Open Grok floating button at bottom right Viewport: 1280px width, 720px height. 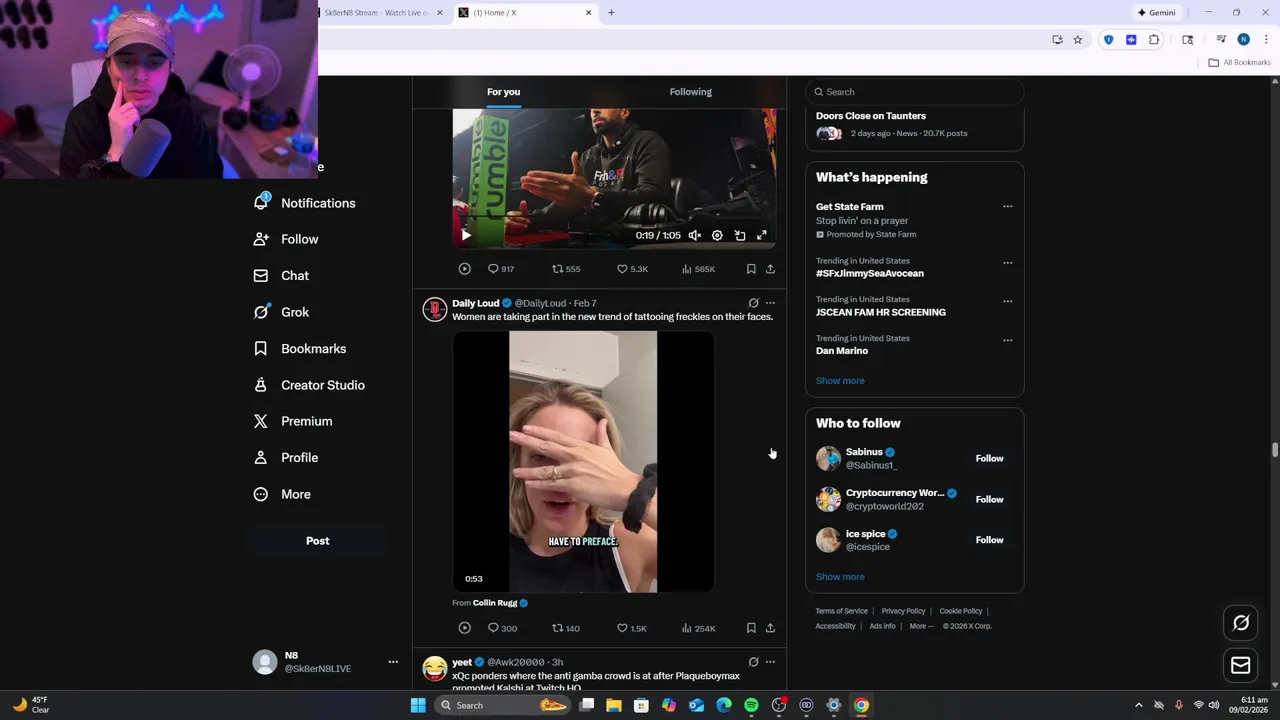click(1241, 623)
